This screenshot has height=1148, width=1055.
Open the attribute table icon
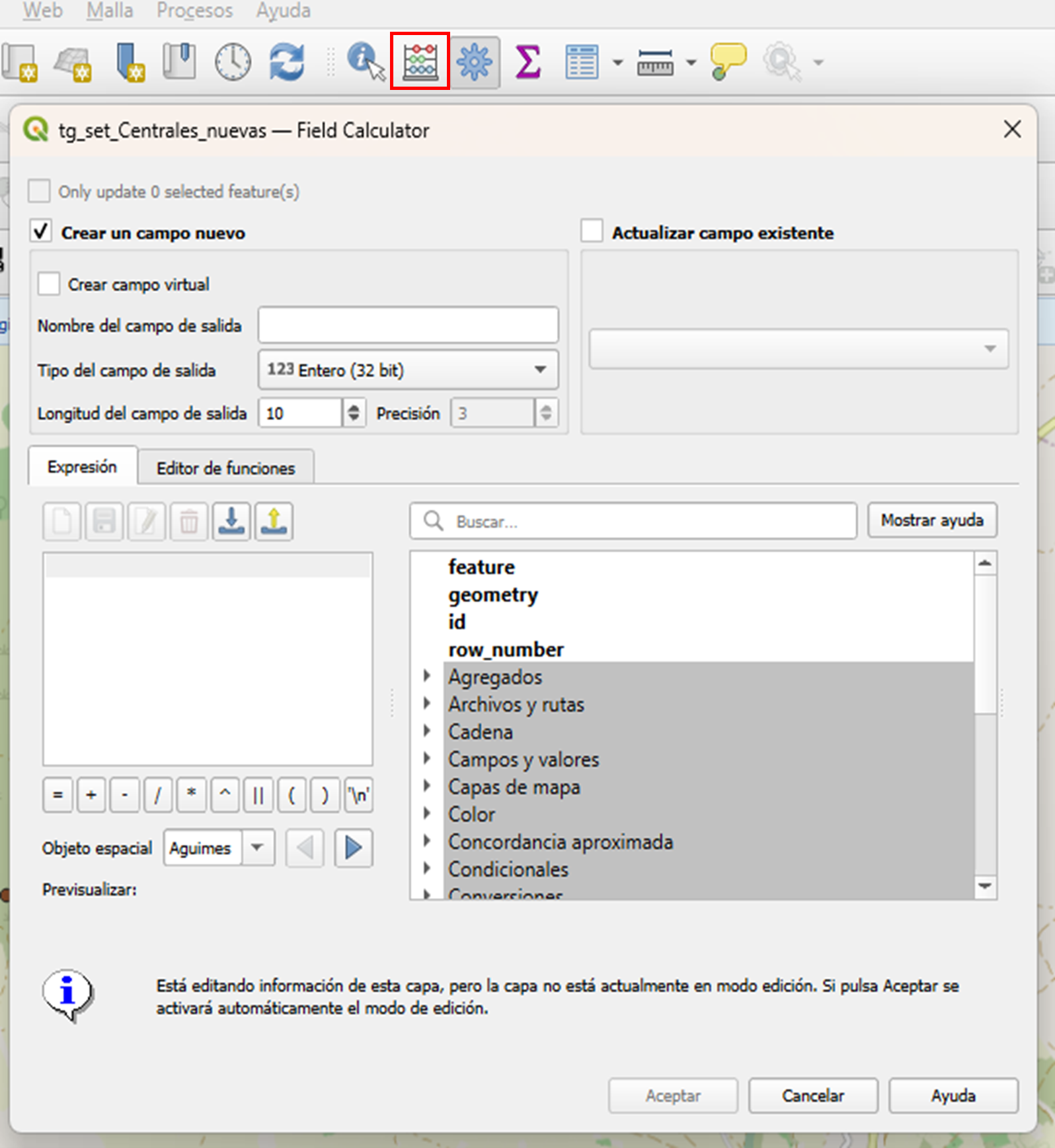click(582, 62)
